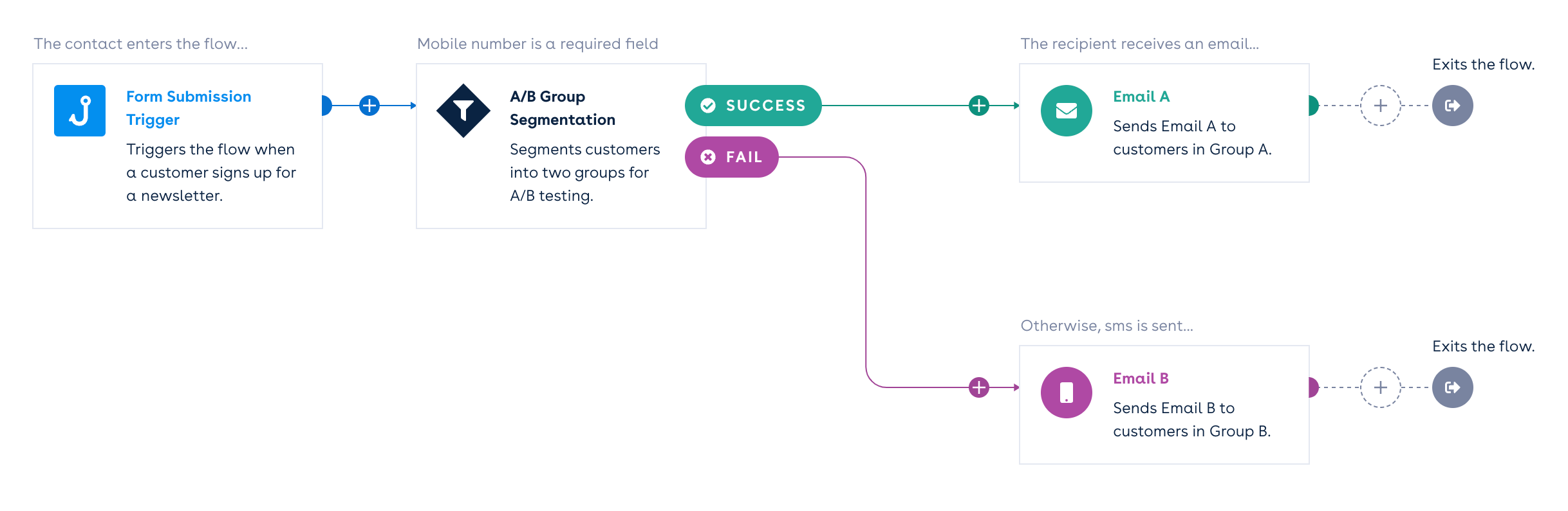Select the SUCCESS branch pill
Screen dimensions: 1568x511
pos(753,106)
